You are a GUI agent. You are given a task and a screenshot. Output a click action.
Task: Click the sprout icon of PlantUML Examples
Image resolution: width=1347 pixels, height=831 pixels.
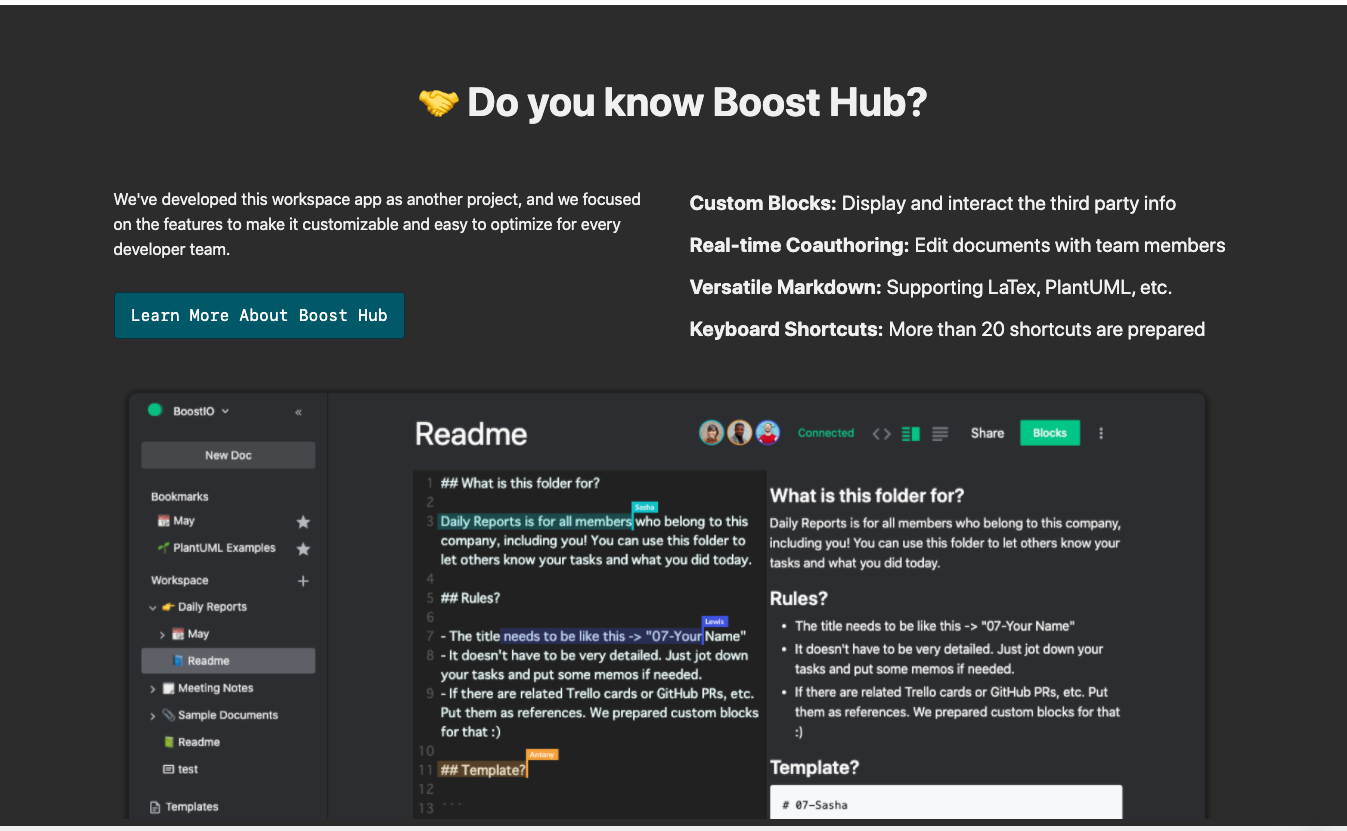pyautogui.click(x=163, y=548)
